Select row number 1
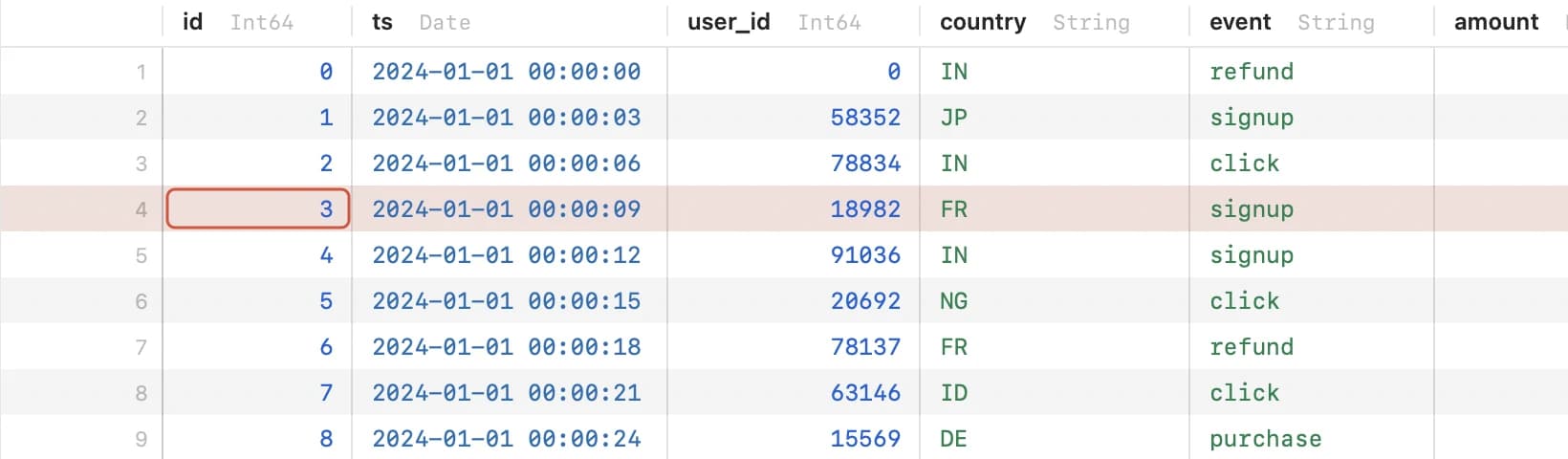The width and height of the screenshot is (1568, 459). (x=142, y=72)
